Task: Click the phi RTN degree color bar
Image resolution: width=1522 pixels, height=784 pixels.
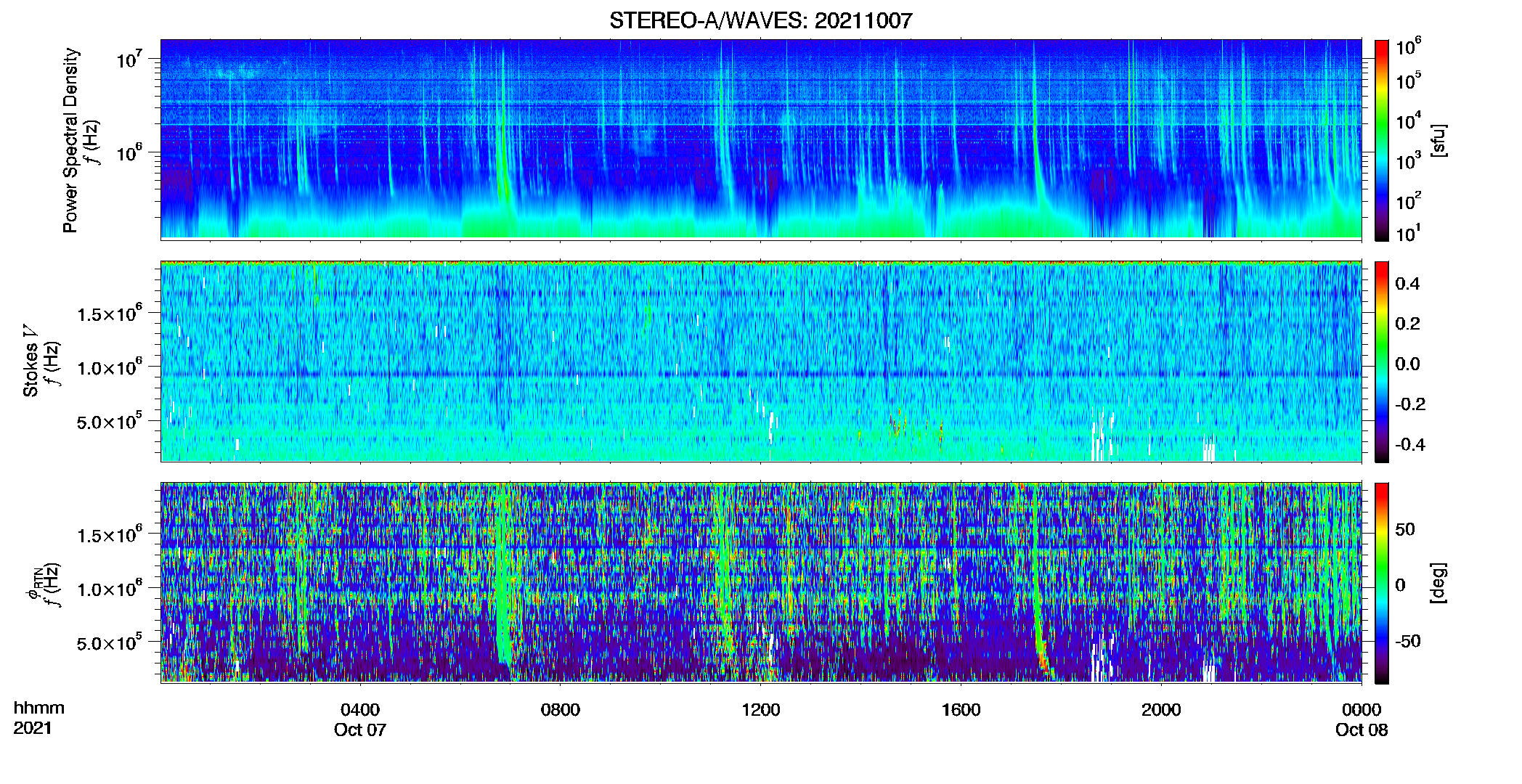Action: pos(1382,583)
